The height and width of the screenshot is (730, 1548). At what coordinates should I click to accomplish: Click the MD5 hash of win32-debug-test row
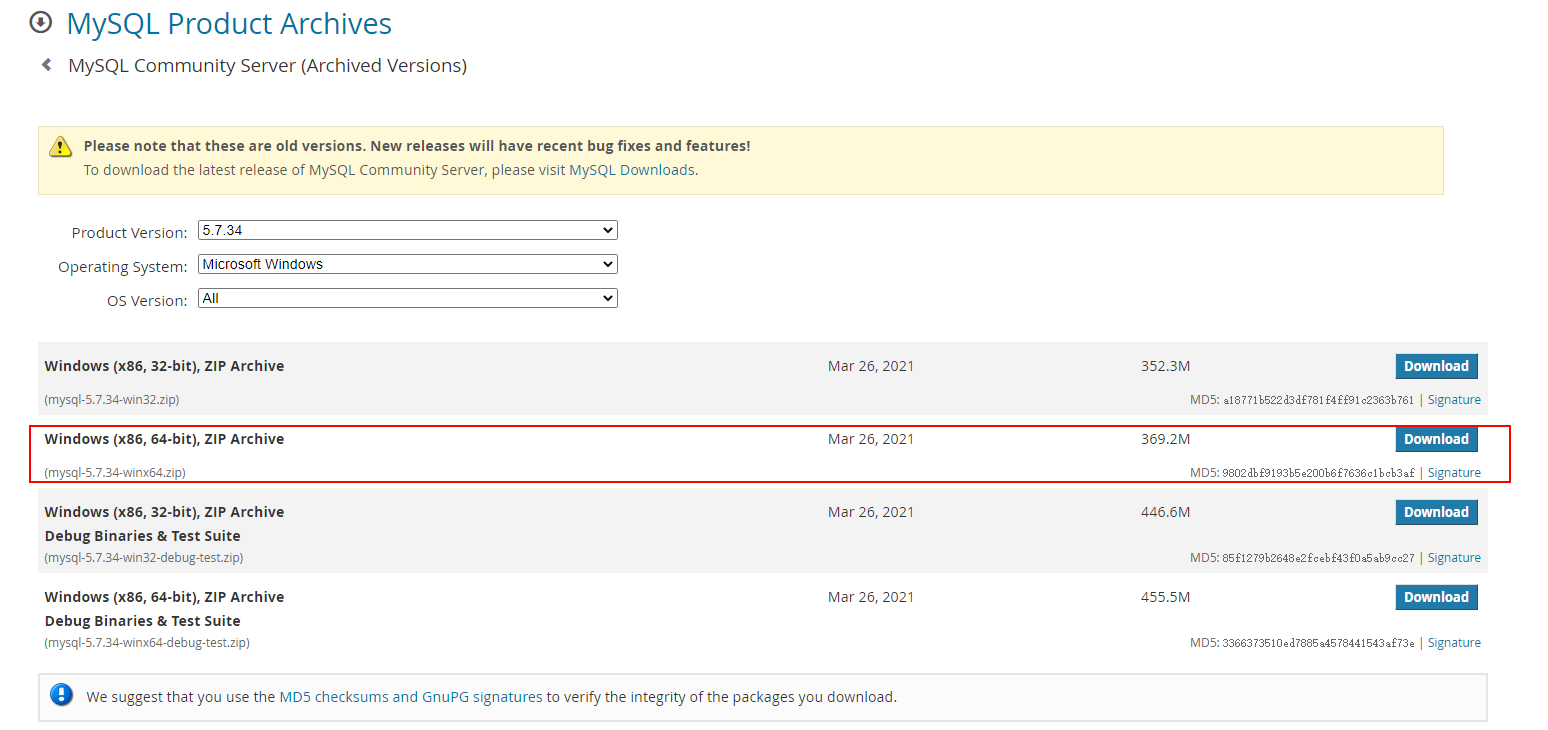(1318, 558)
